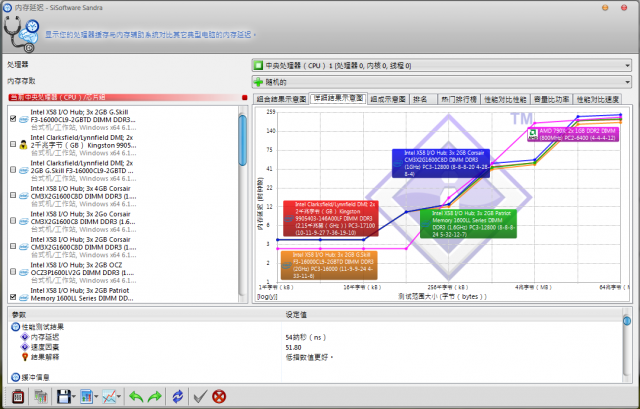
Task: Click the user icon of Kingston 9905 entry
Action: click(24, 144)
